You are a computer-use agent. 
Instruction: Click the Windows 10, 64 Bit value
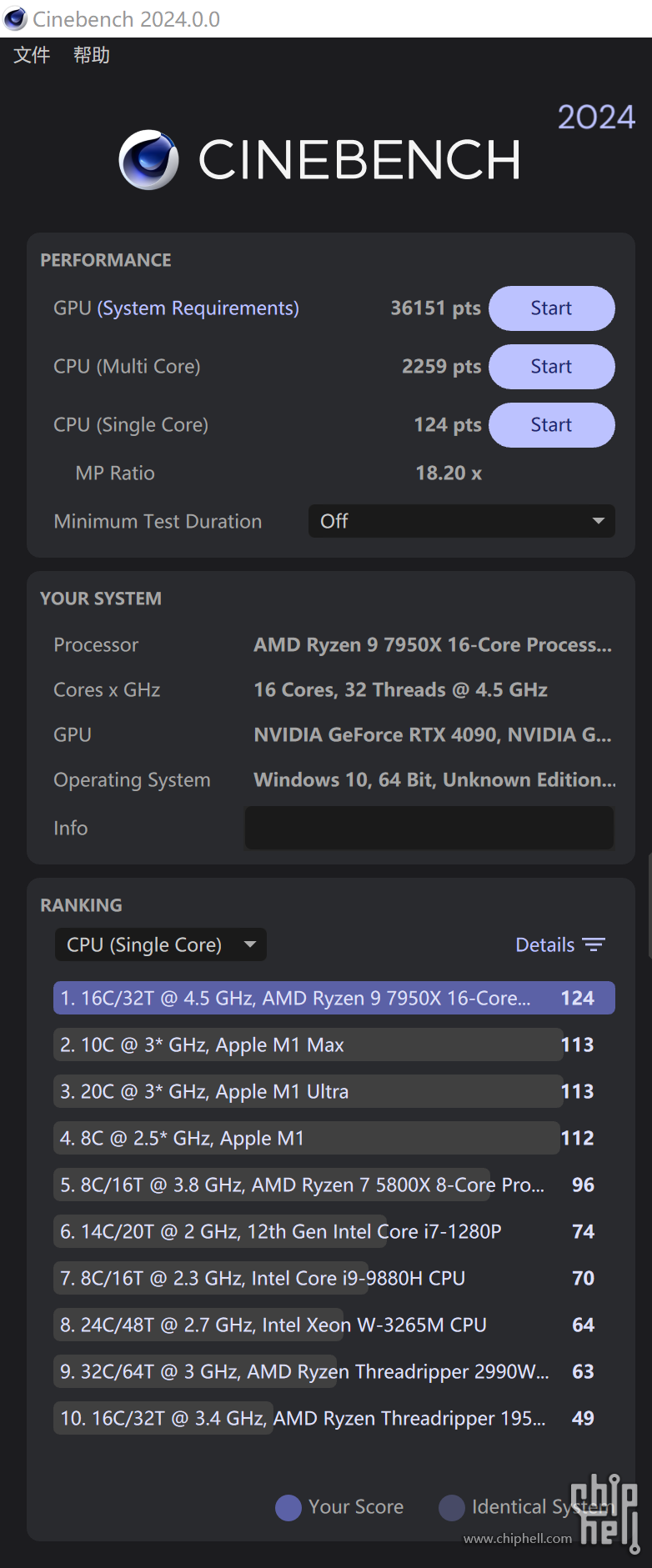pos(435,780)
